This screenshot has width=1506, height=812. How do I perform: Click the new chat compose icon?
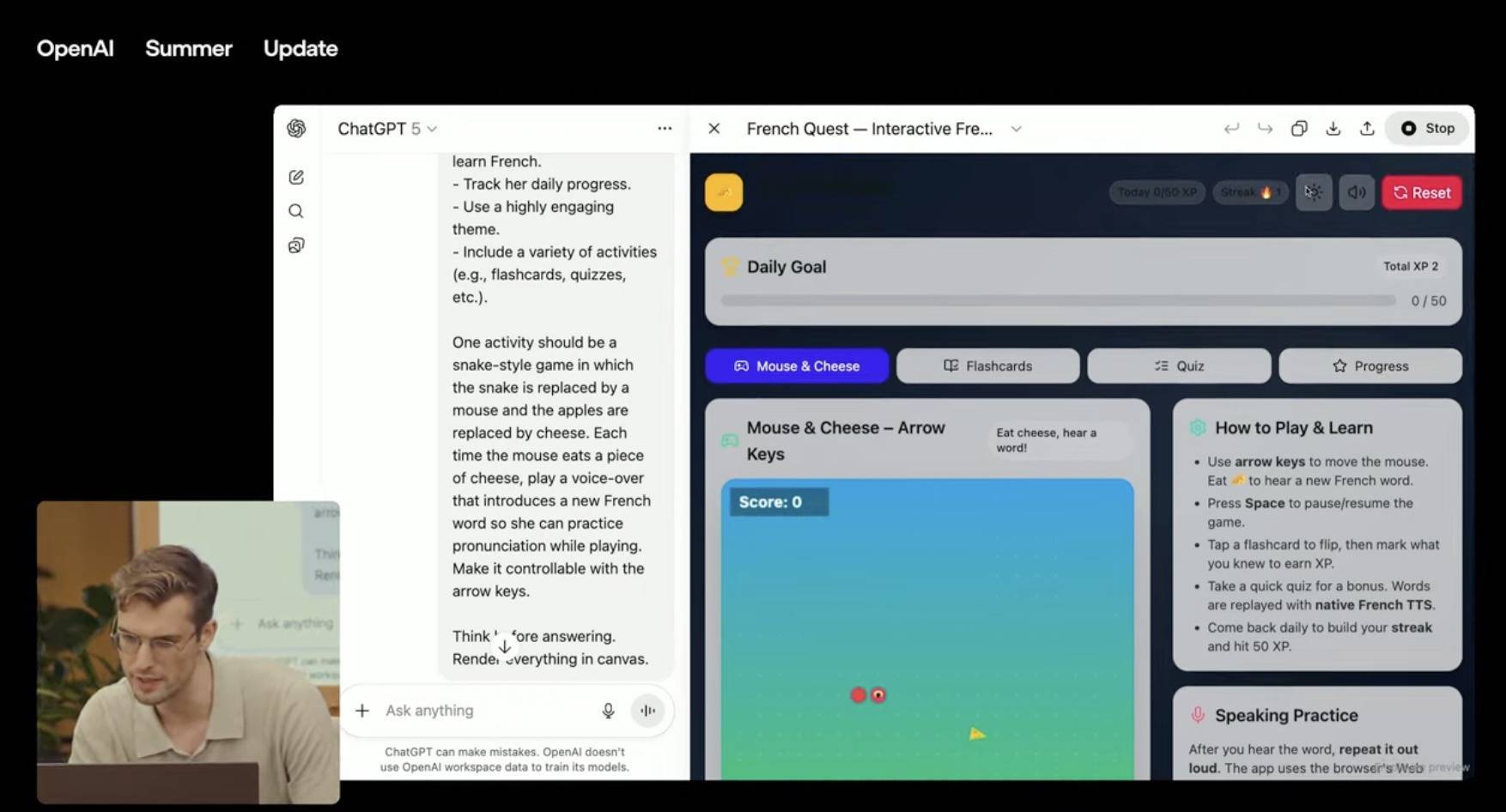[x=296, y=177]
